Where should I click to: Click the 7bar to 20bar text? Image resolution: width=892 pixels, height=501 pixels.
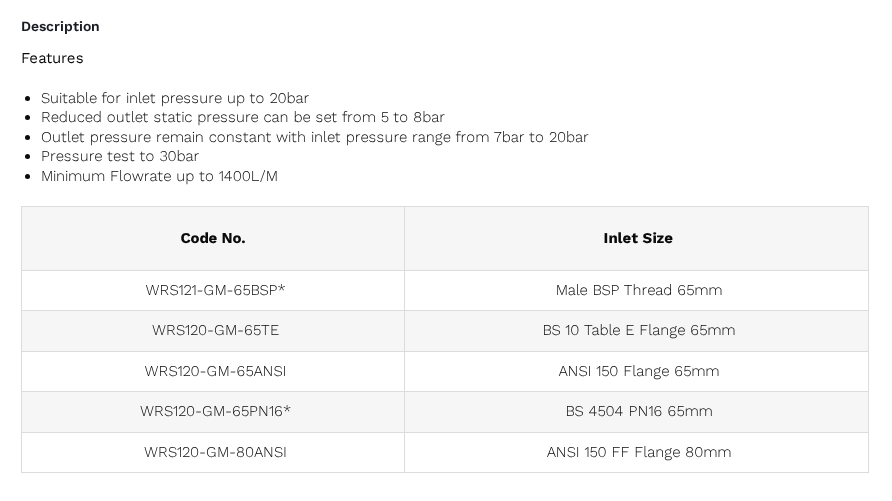540,137
